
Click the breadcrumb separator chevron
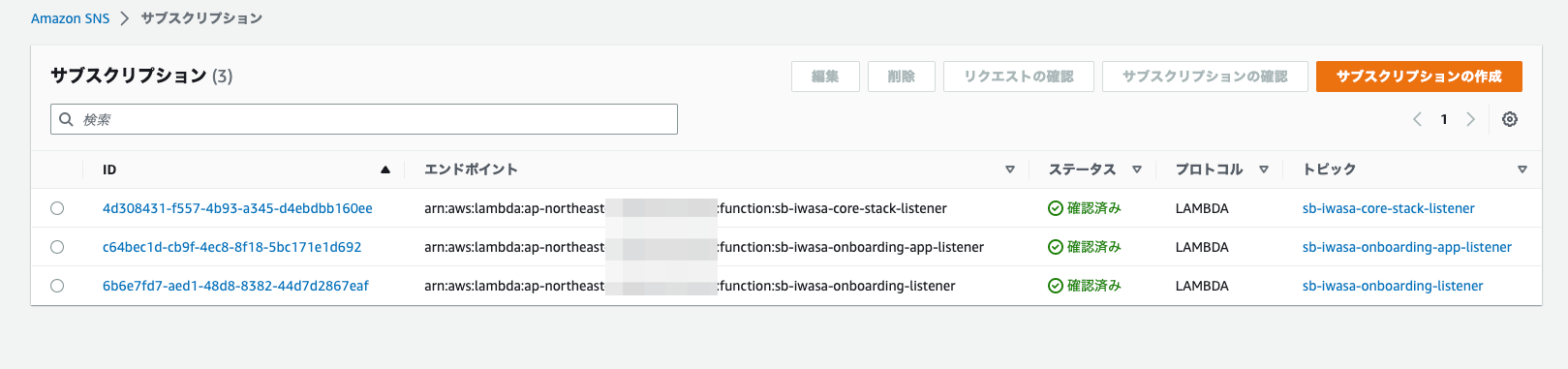coord(125,18)
